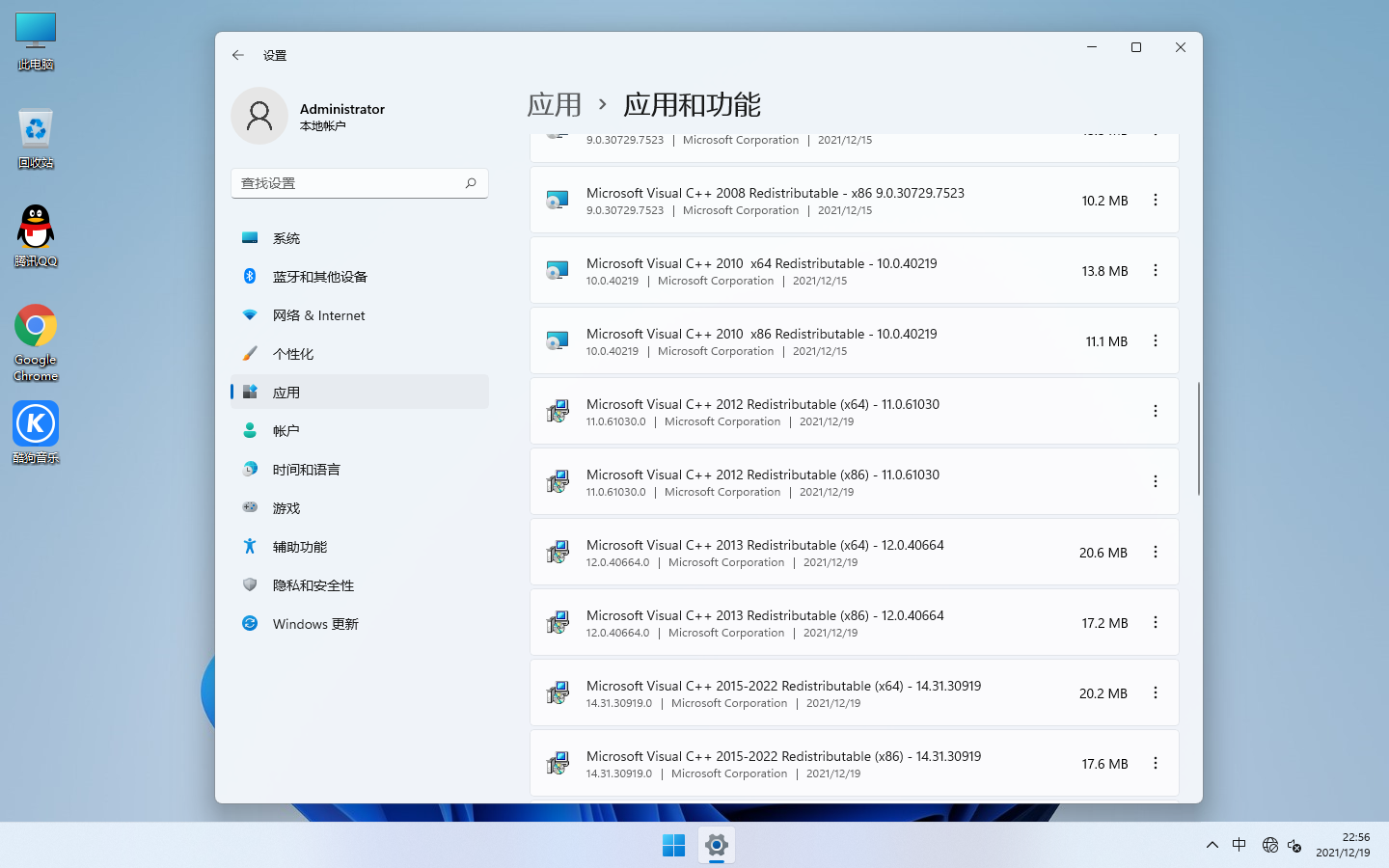The image size is (1389, 868).
Task: Switch to 辅助功能 settings page
Action: [x=299, y=546]
